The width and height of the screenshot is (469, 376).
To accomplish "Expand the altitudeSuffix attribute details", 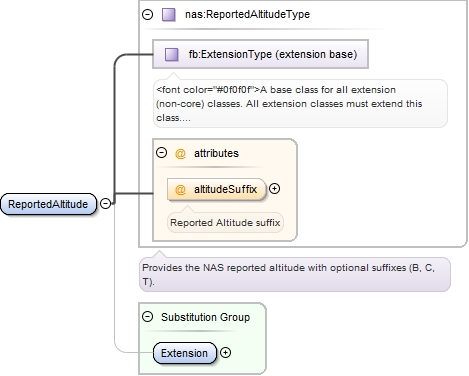I will coord(274,189).
